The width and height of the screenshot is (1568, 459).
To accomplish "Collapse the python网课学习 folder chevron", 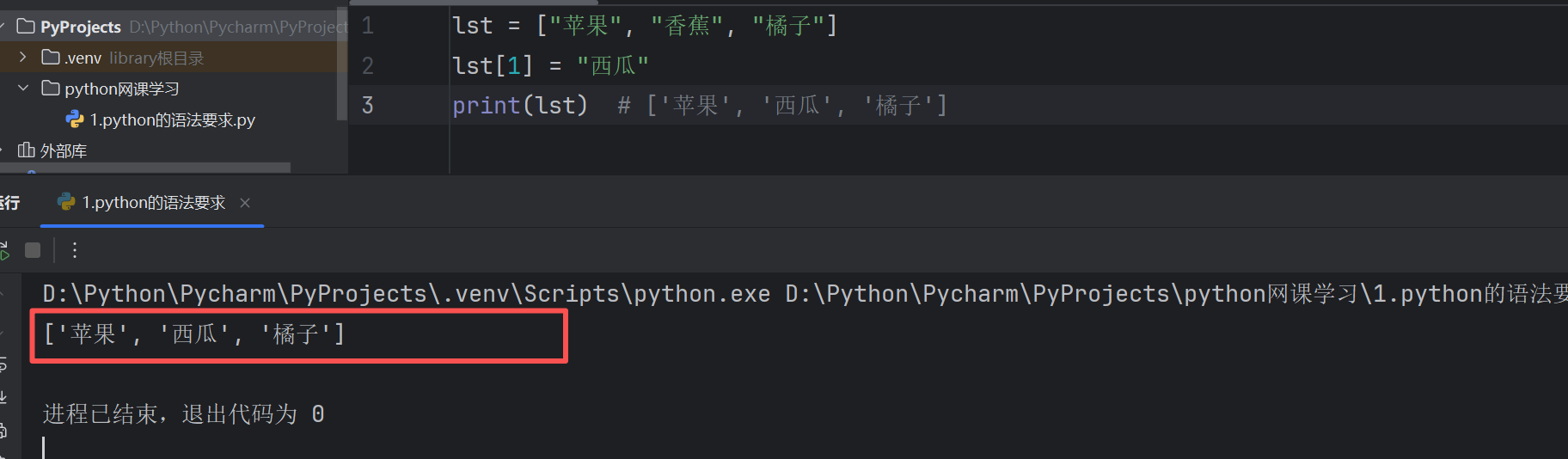I will tap(23, 89).
